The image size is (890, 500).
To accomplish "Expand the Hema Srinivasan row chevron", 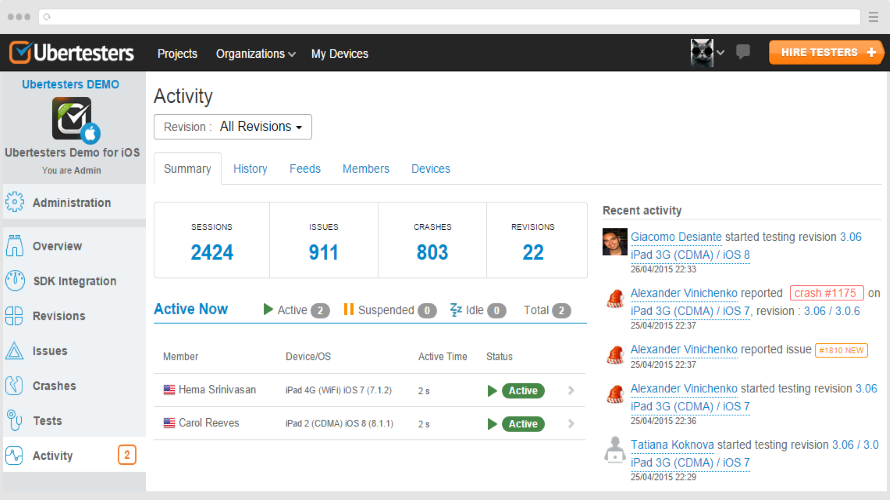I will (x=571, y=390).
